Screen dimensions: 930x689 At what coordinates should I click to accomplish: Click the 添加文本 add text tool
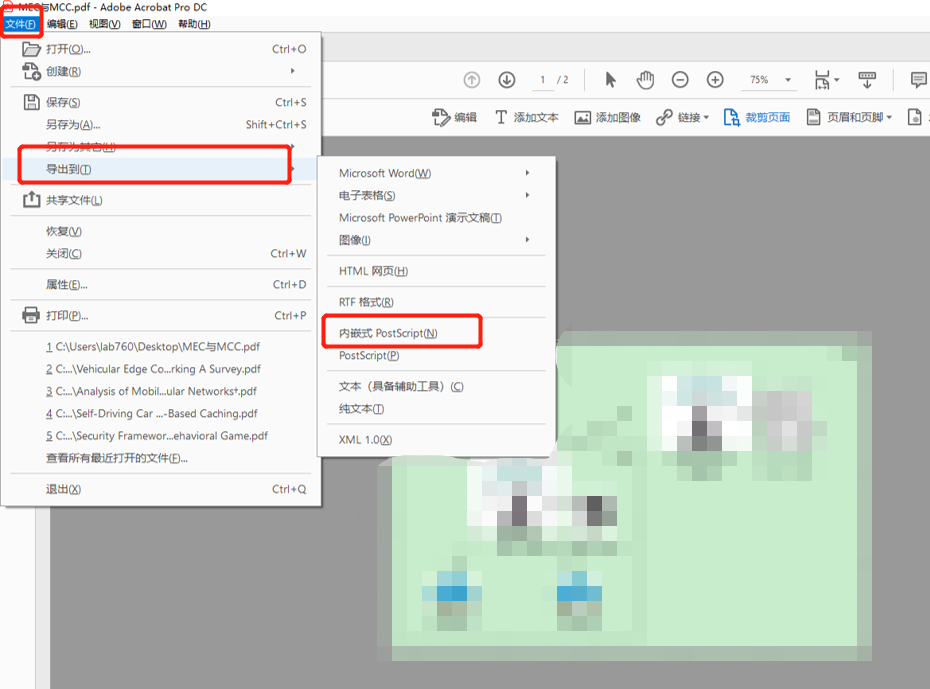527,117
